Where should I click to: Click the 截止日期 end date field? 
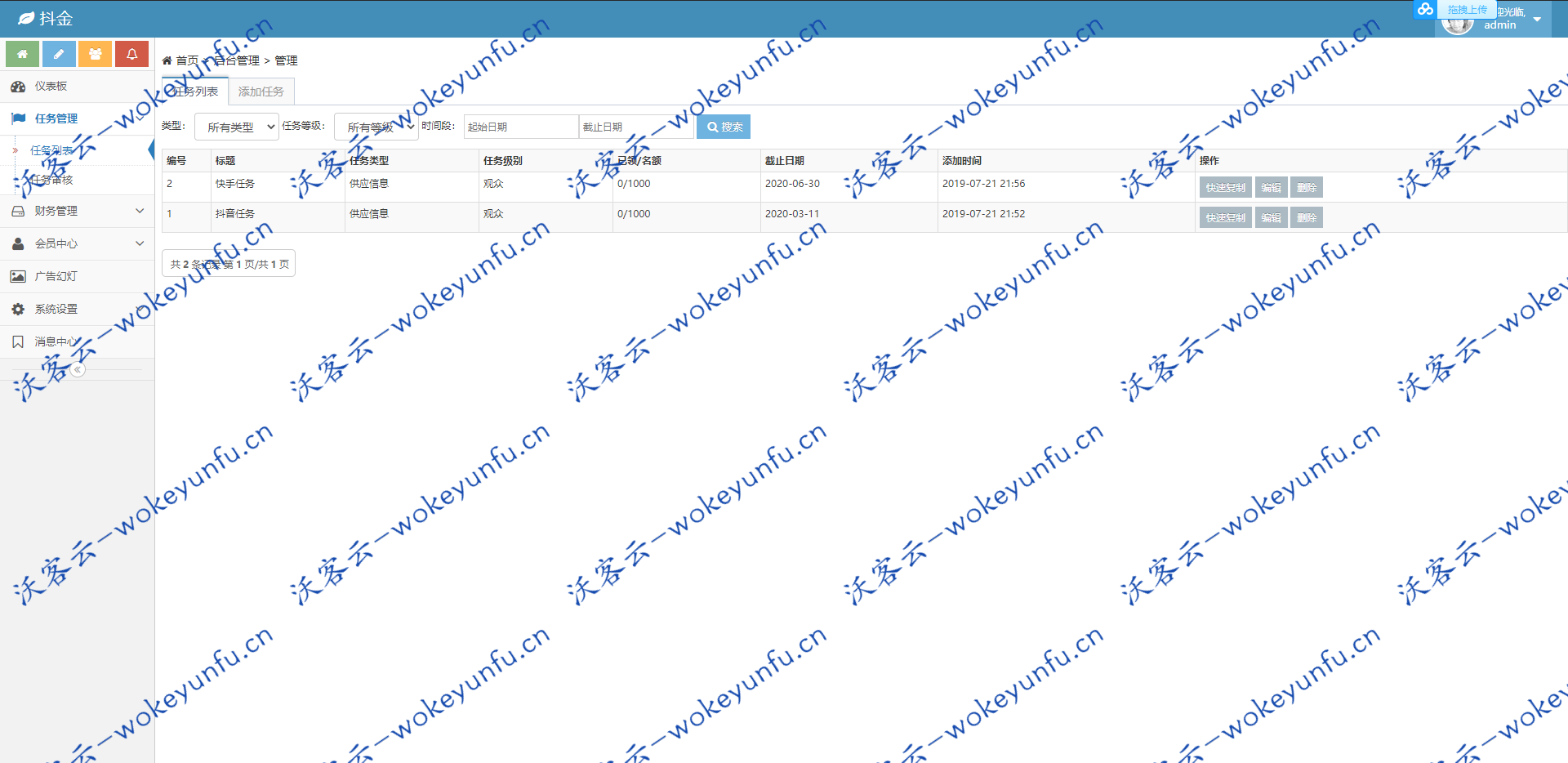636,127
